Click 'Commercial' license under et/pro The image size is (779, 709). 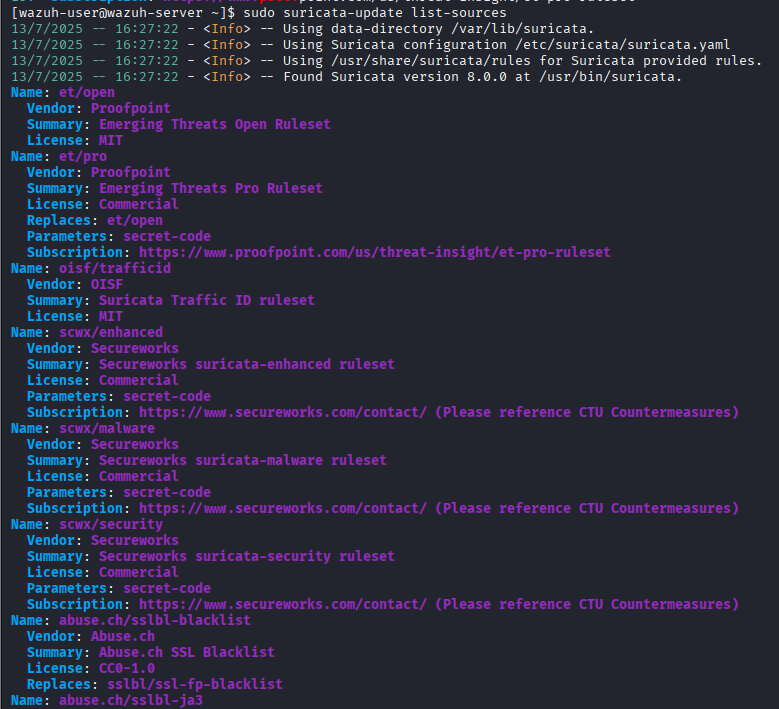coord(139,204)
